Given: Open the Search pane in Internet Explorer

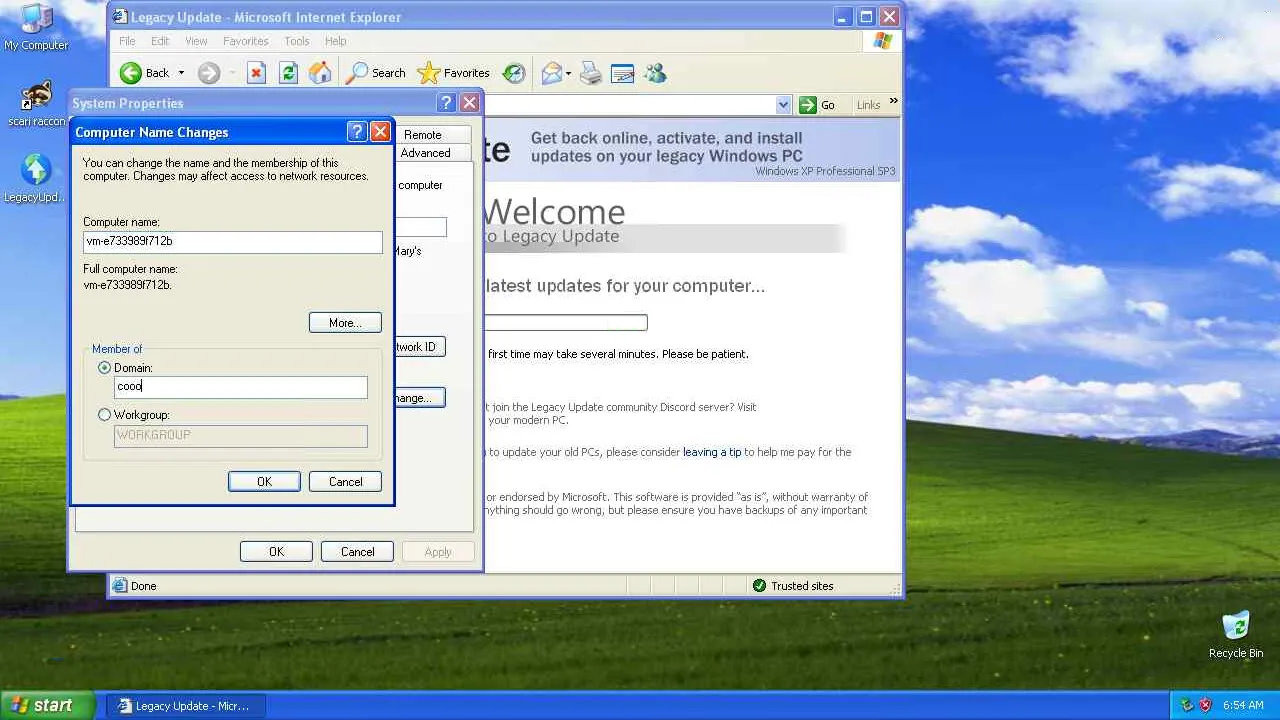Looking at the screenshot, I should click(x=375, y=73).
